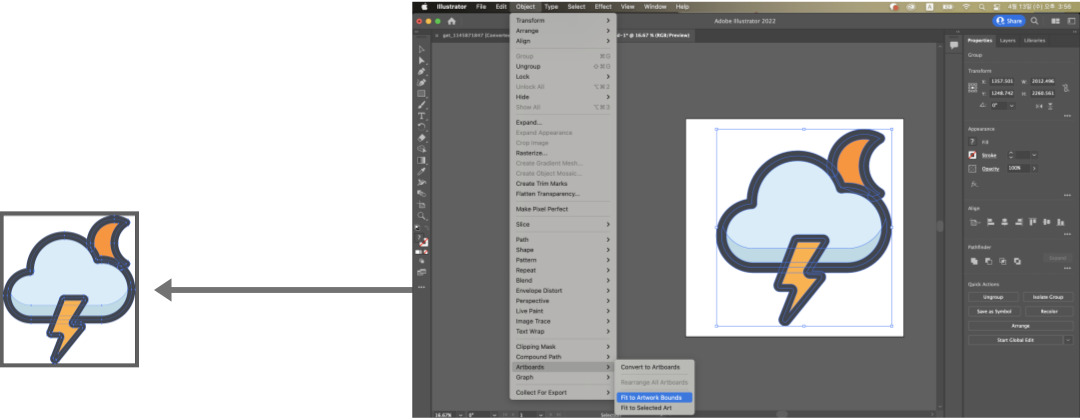Click the Home icon

pyautogui.click(x=452, y=21)
